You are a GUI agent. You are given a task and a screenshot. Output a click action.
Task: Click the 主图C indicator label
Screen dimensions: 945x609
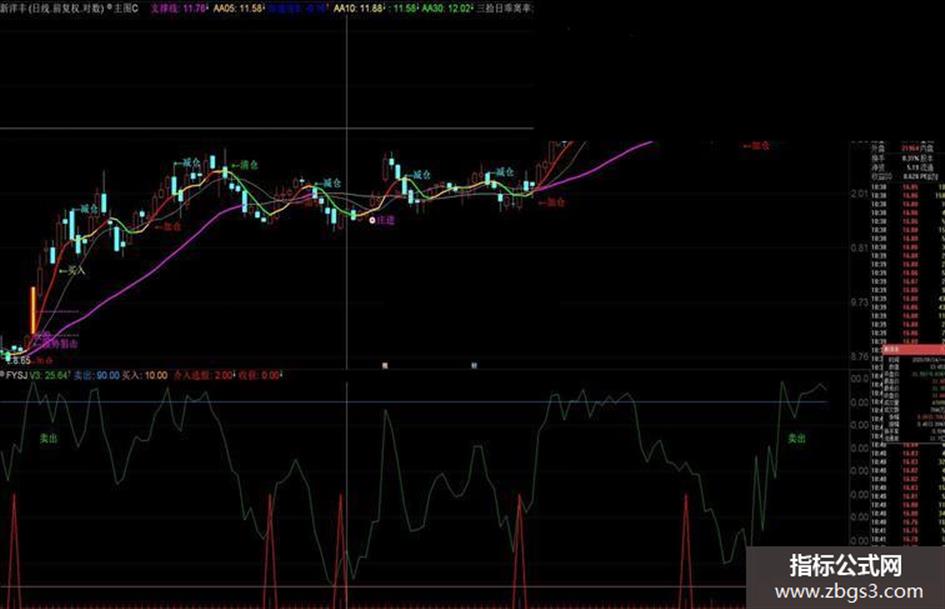[x=125, y=8]
